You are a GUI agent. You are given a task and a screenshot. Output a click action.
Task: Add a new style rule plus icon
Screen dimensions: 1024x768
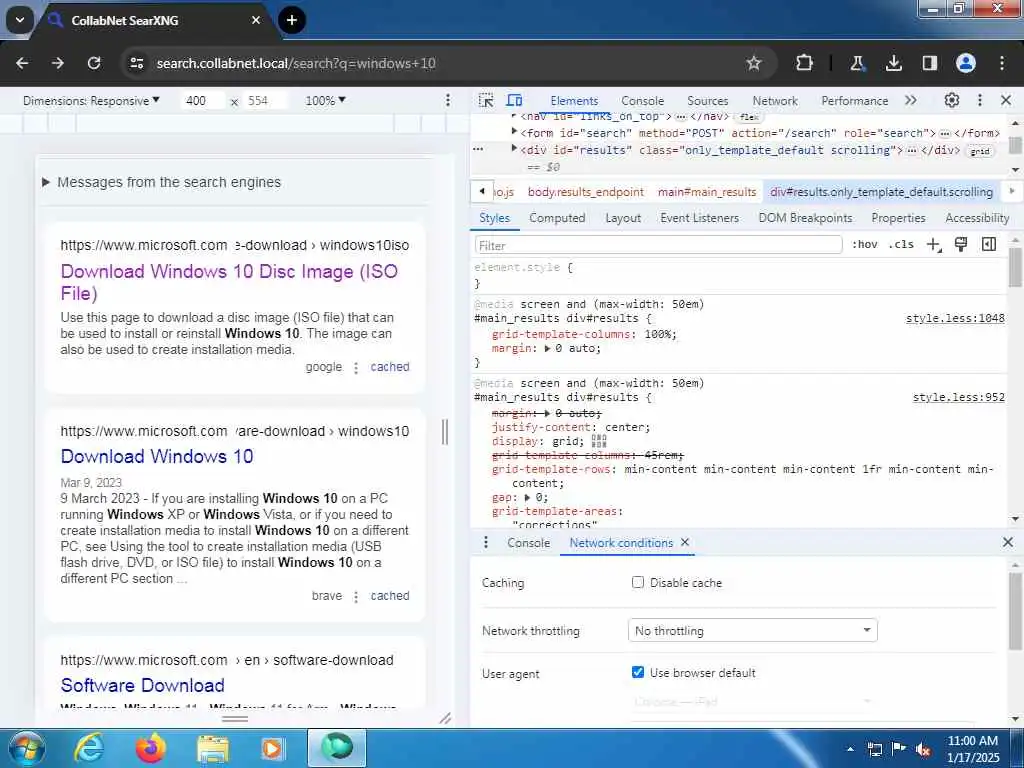tap(934, 245)
